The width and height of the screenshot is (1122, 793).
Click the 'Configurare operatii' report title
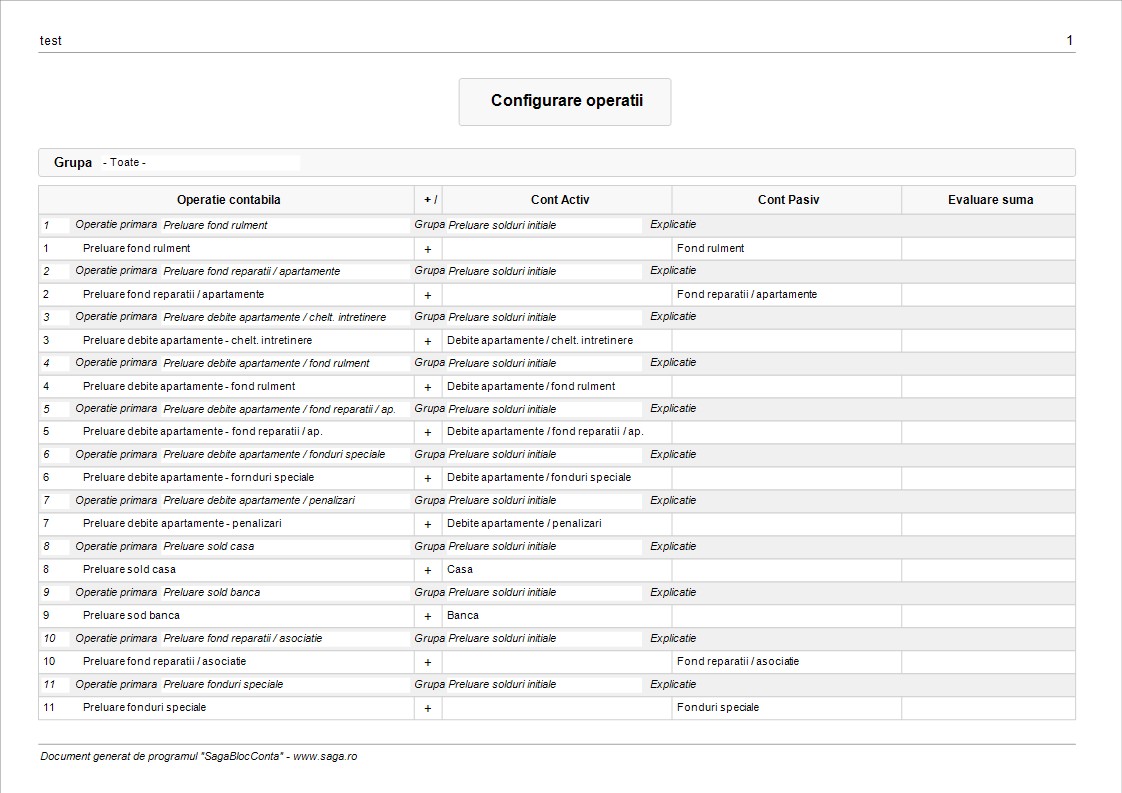click(x=567, y=101)
